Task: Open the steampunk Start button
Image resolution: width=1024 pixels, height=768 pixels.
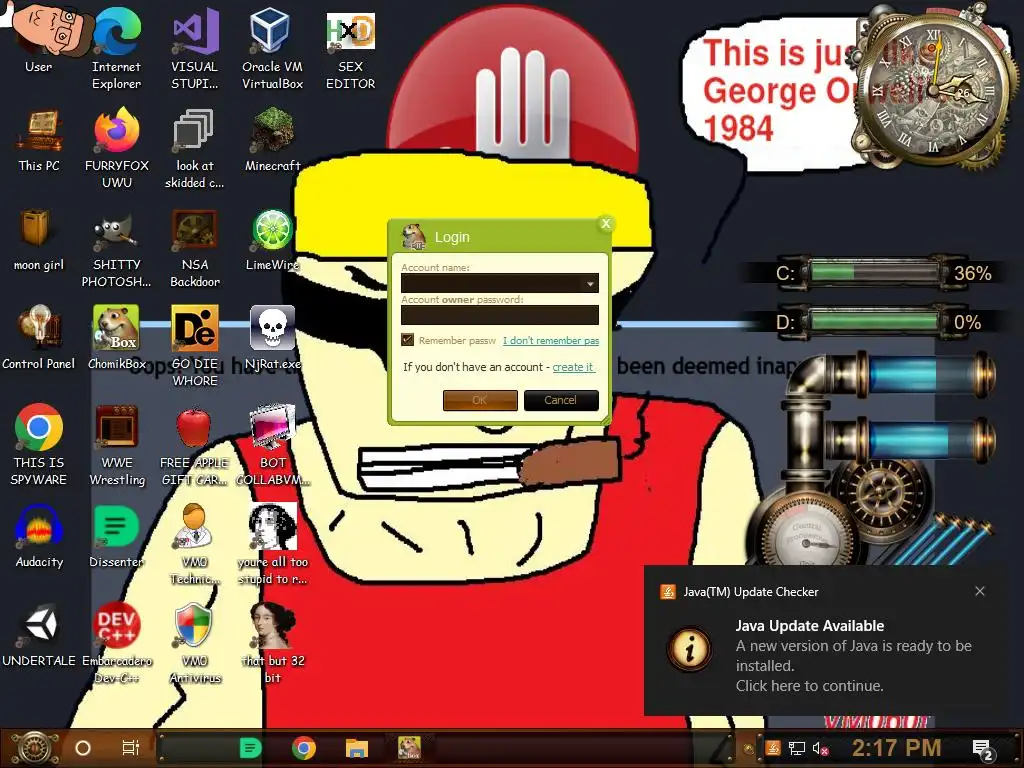Action: pos(35,748)
